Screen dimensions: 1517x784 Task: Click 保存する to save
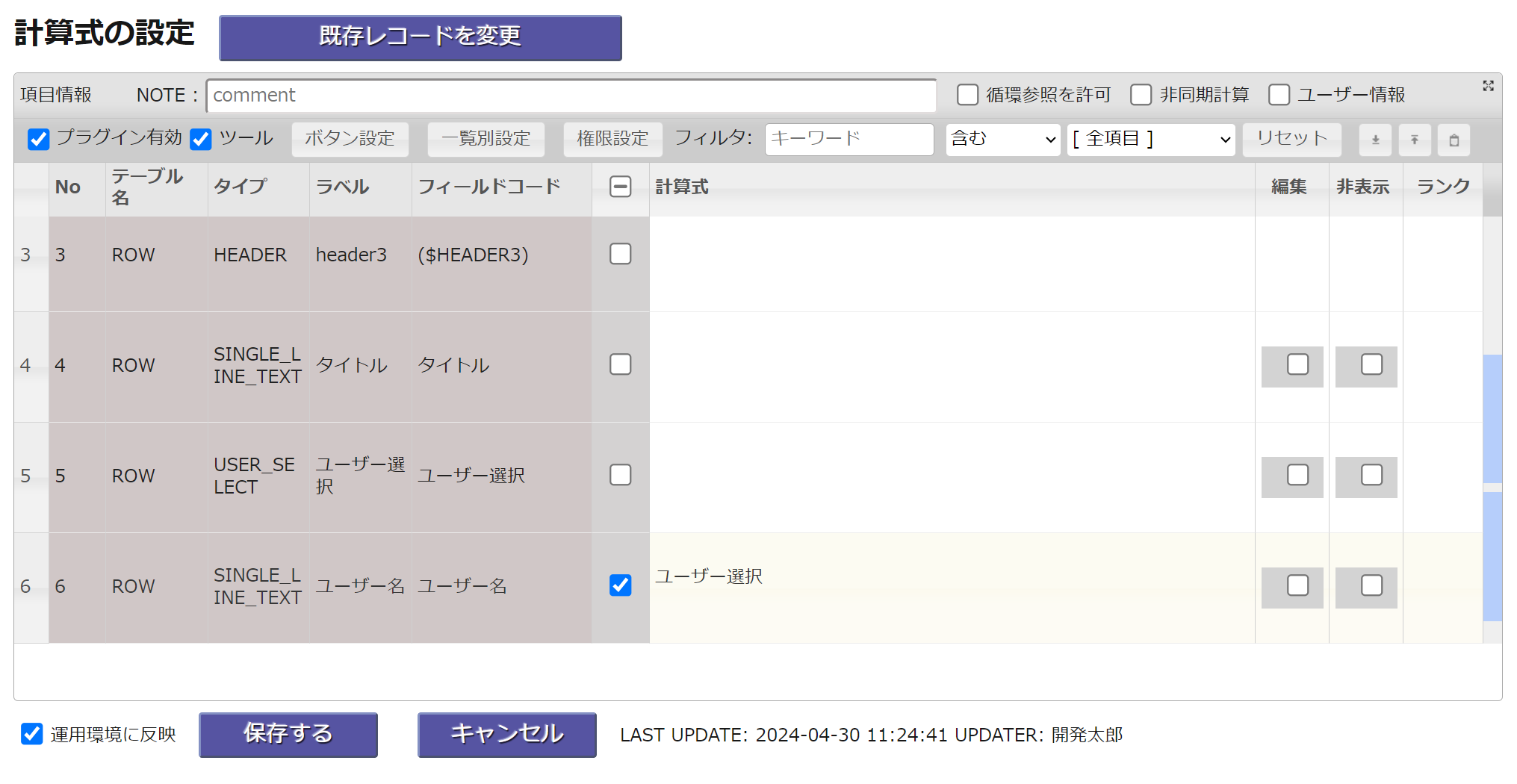(288, 735)
